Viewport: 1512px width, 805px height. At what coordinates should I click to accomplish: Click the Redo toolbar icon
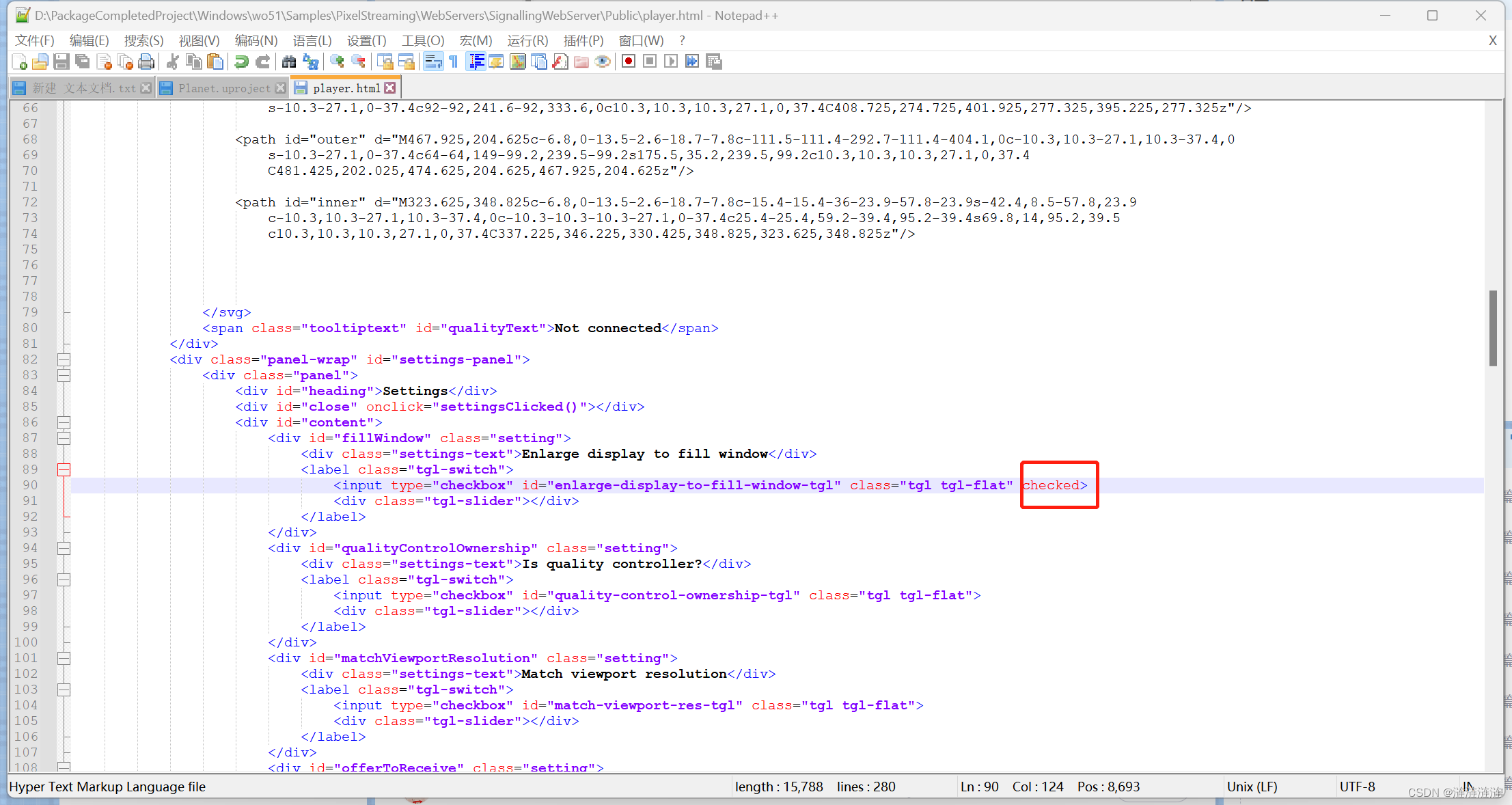point(262,62)
